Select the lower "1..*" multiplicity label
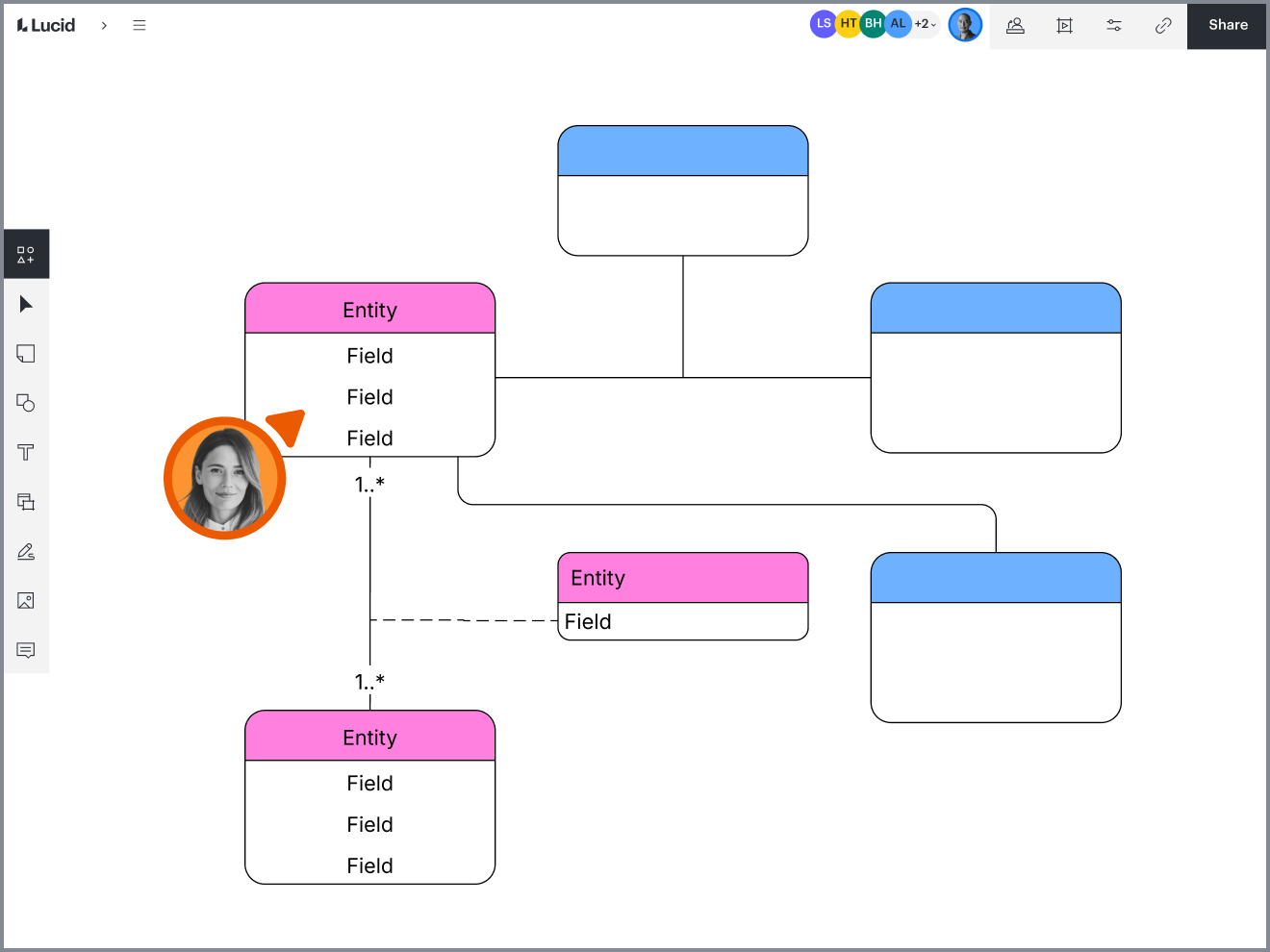The width and height of the screenshot is (1270, 952). [369, 682]
